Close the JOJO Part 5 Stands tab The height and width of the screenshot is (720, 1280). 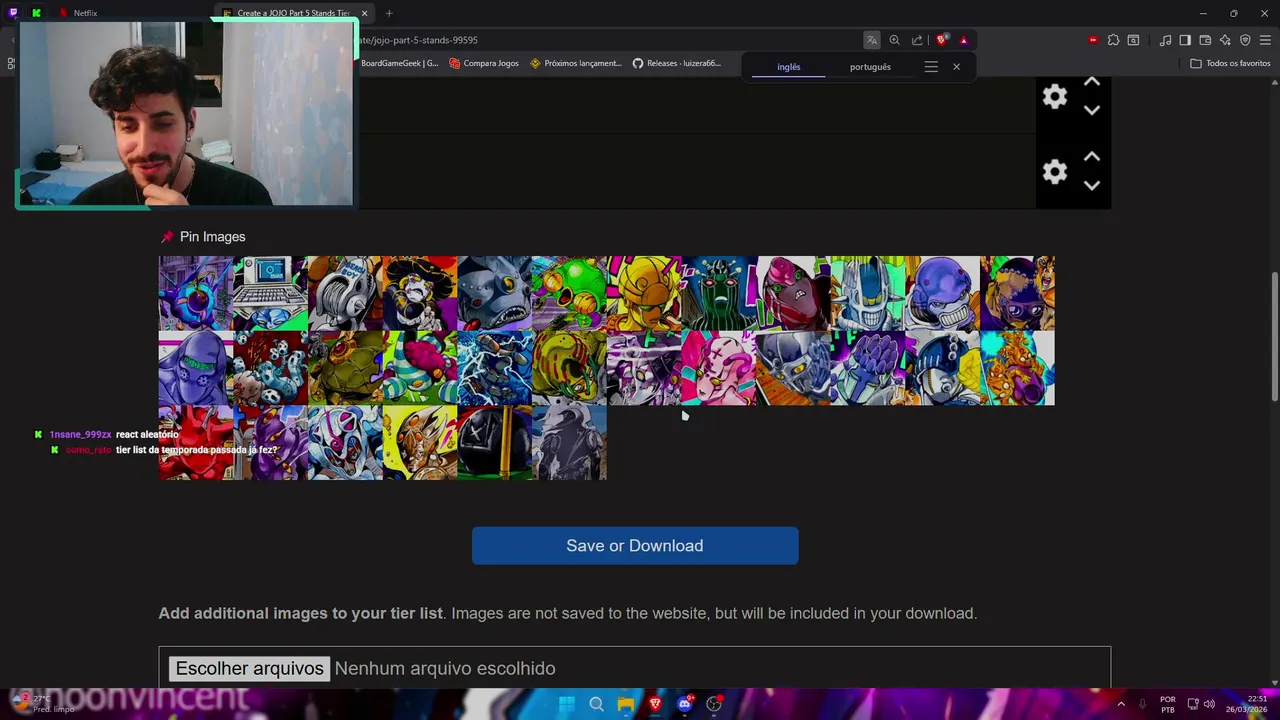364,13
